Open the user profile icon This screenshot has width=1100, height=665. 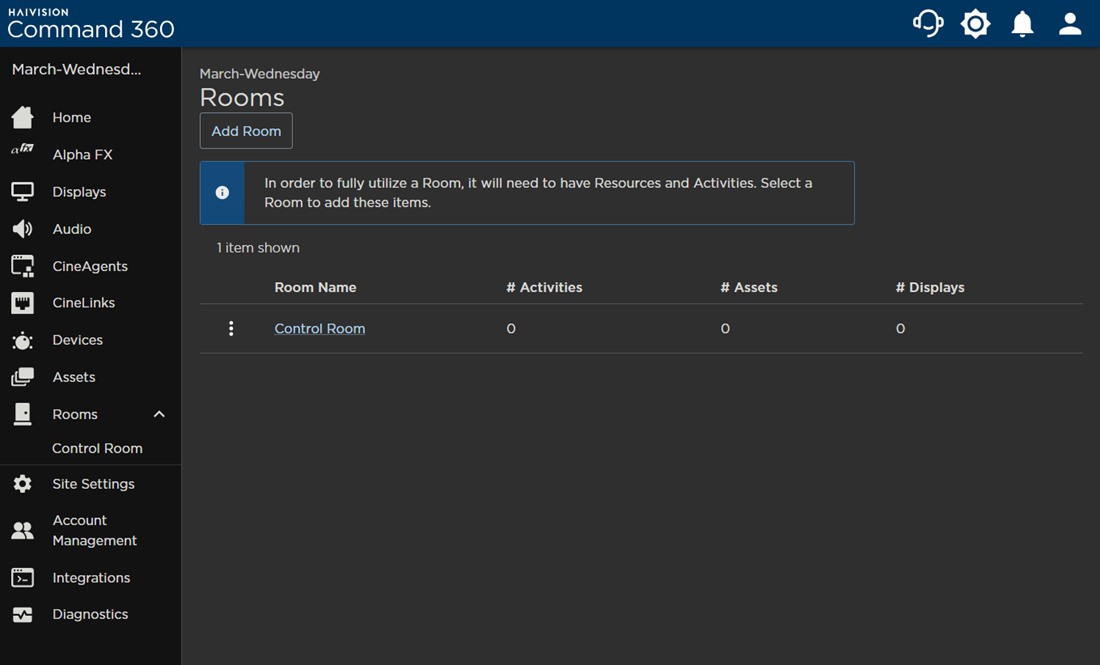pyautogui.click(x=1070, y=24)
